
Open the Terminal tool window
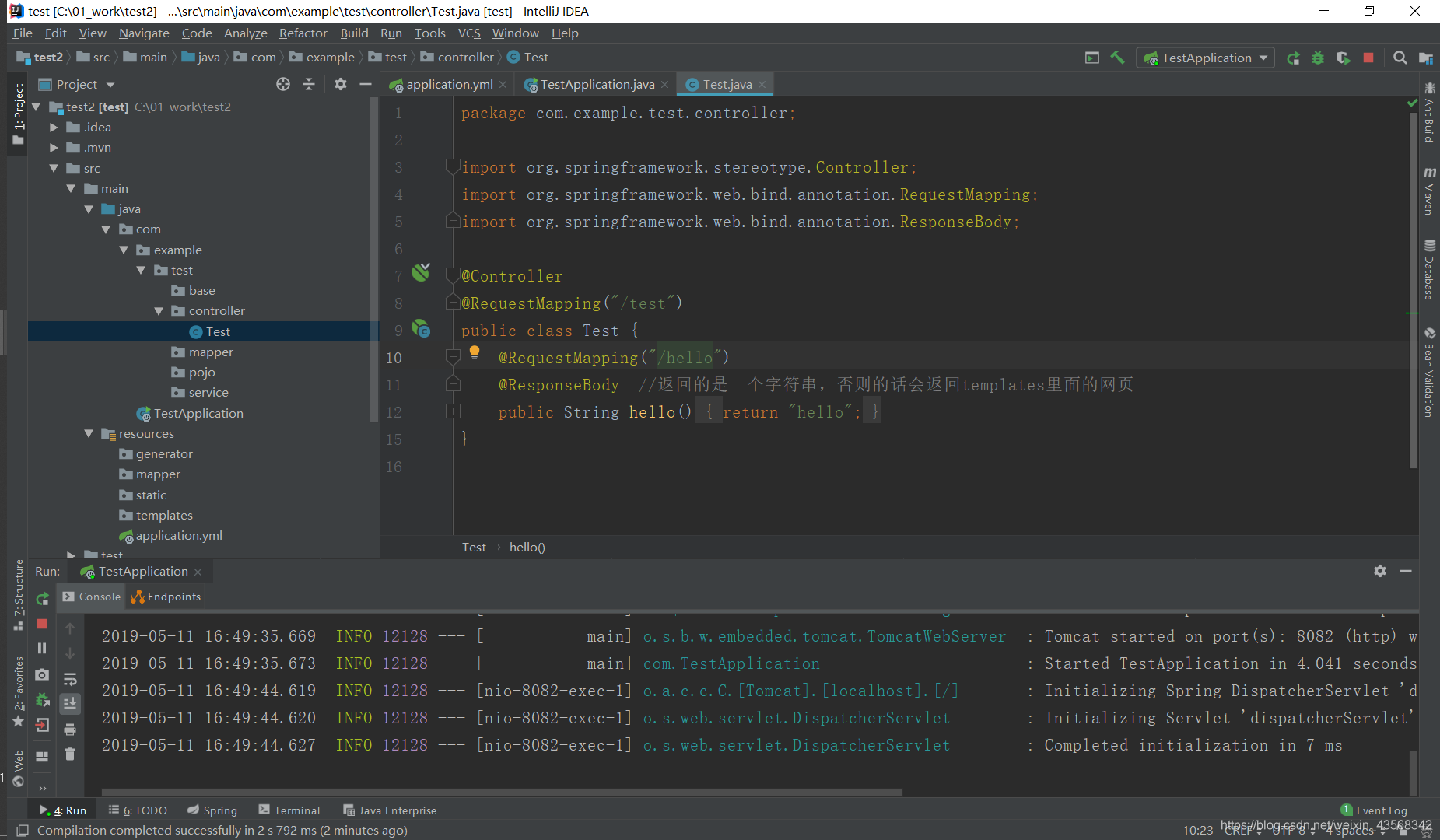pyautogui.click(x=289, y=810)
